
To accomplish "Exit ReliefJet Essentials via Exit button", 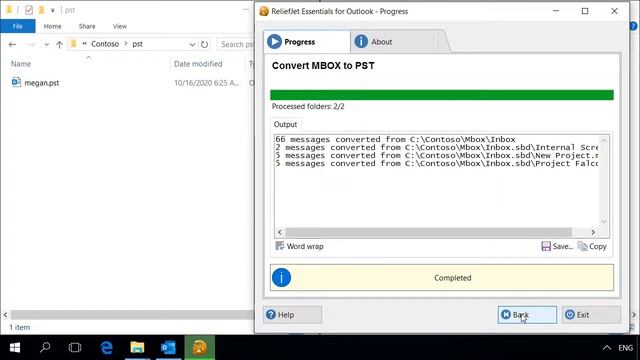I will pos(591,315).
